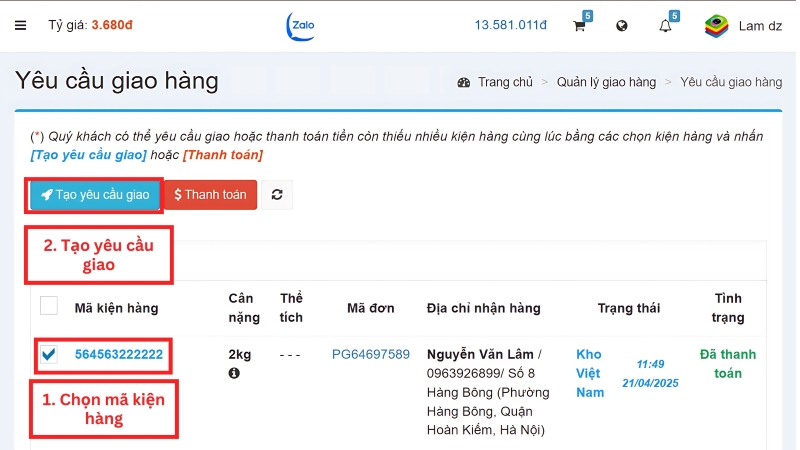Screen dimensions: 800x450
Task: Open the shopping cart
Action: point(580,26)
